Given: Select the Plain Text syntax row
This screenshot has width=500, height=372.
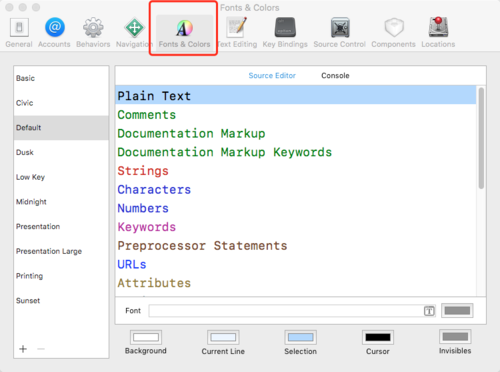Looking at the screenshot, I should tap(296, 96).
